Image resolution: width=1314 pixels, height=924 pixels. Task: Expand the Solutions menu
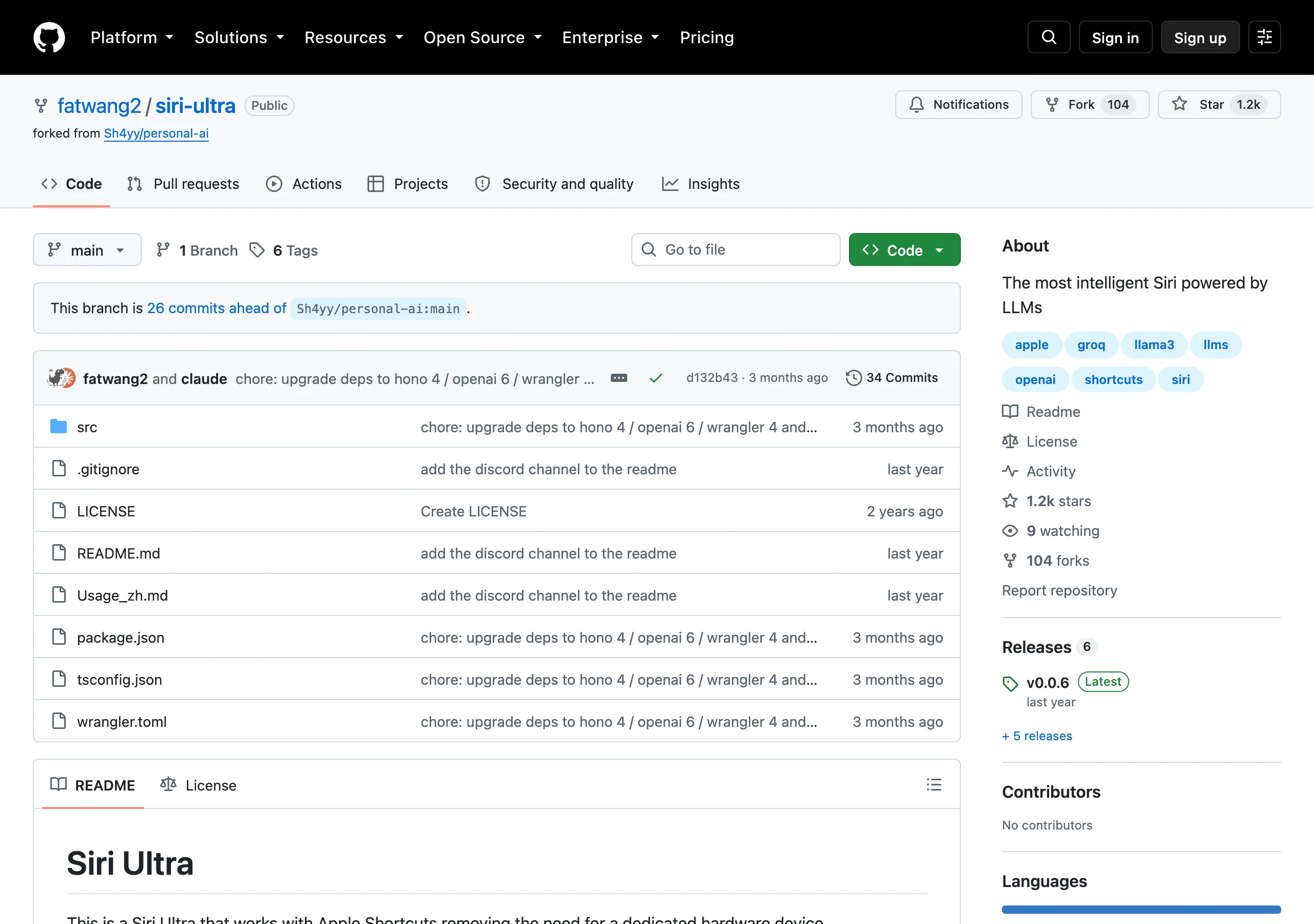tap(239, 37)
